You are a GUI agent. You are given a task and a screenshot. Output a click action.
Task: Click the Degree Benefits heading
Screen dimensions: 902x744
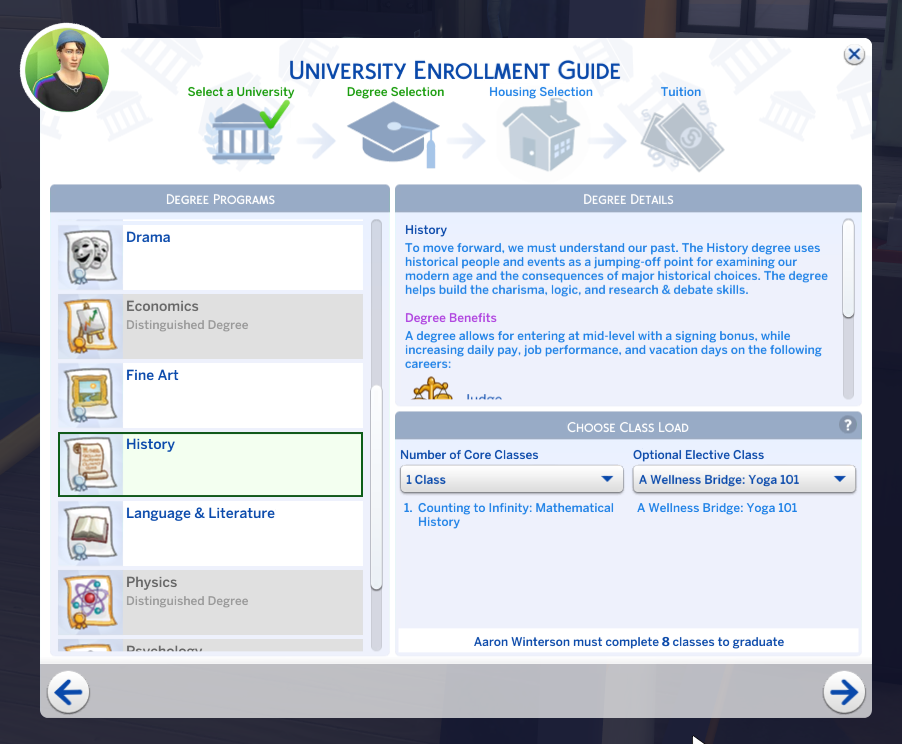(450, 318)
